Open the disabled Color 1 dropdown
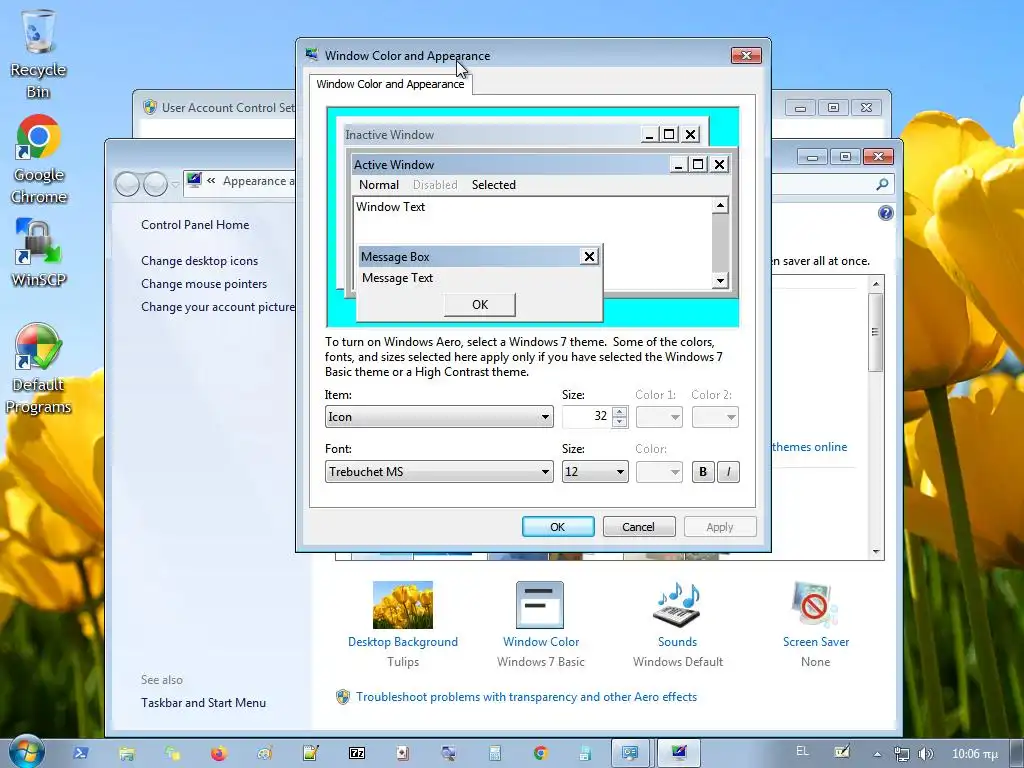 point(659,417)
